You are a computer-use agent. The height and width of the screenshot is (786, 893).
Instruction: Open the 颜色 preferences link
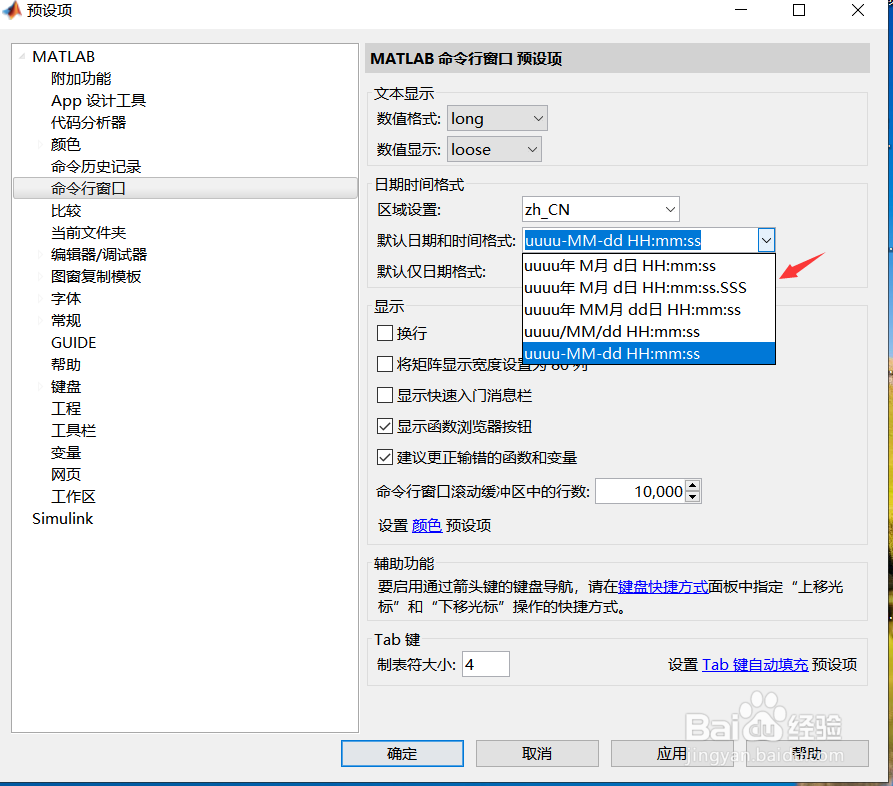427,525
